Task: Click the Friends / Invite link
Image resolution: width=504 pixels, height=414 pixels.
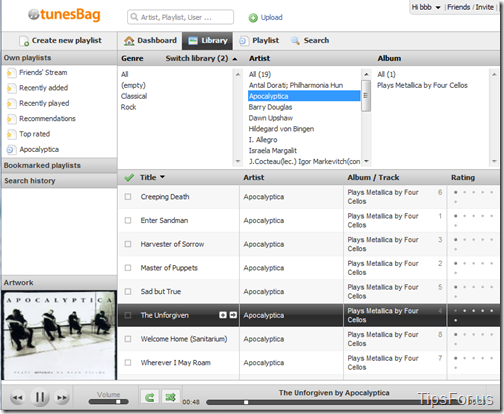Action: pos(470,7)
